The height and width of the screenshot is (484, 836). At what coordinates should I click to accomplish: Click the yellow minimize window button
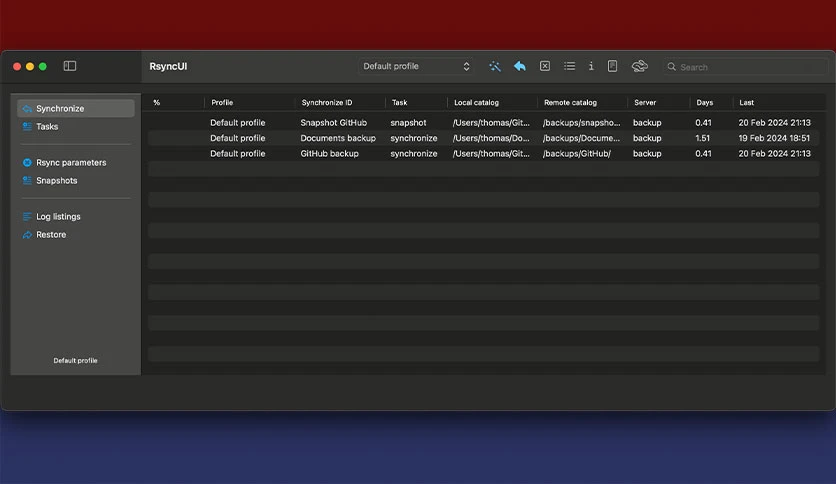click(x=30, y=66)
